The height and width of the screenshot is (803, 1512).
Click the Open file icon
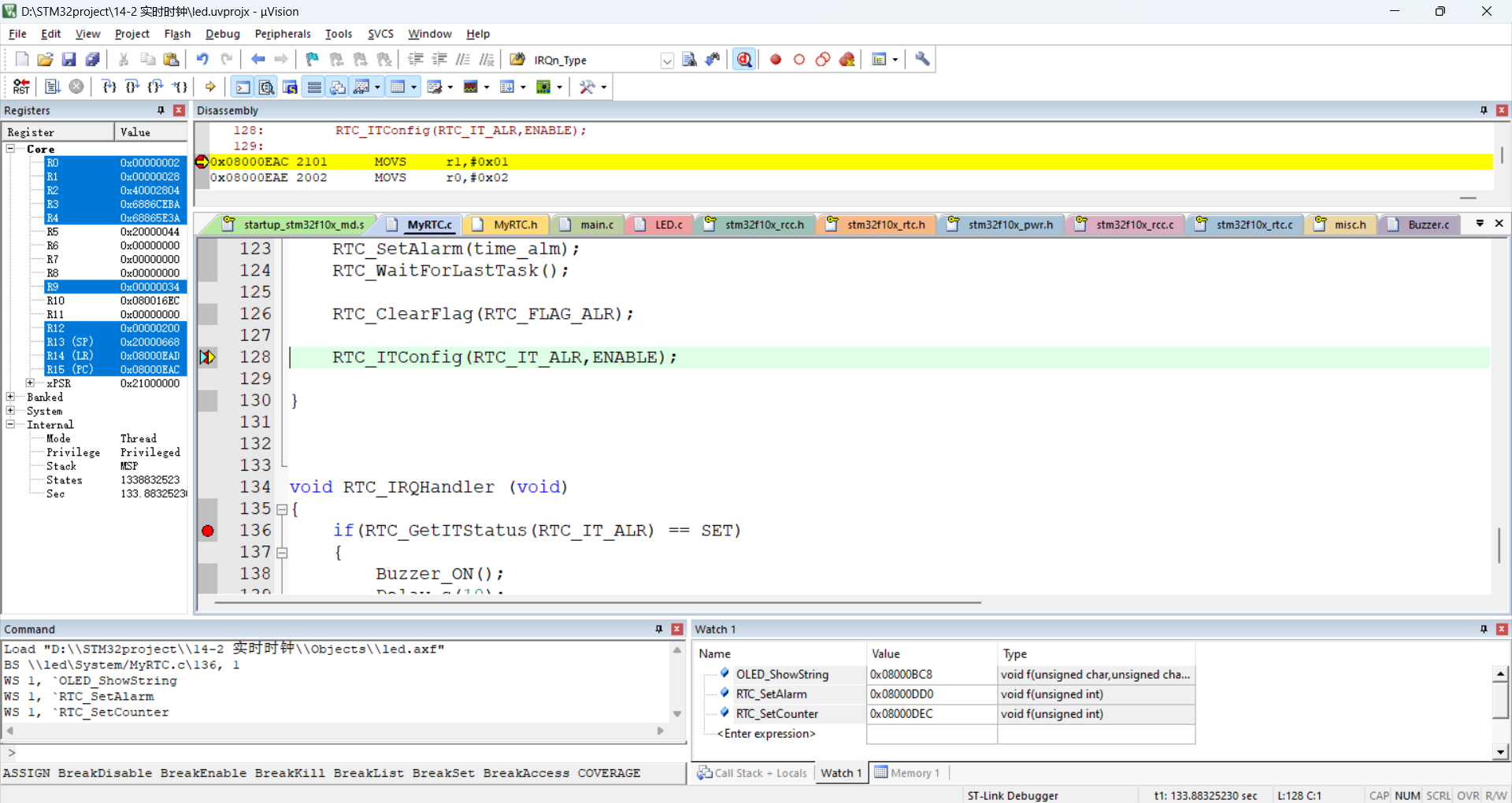click(x=45, y=59)
